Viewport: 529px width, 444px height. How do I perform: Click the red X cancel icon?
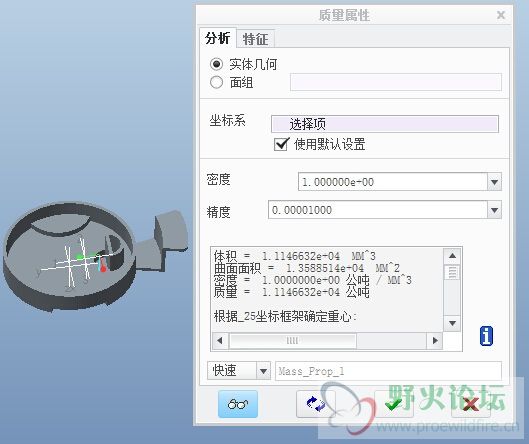[x=471, y=404]
